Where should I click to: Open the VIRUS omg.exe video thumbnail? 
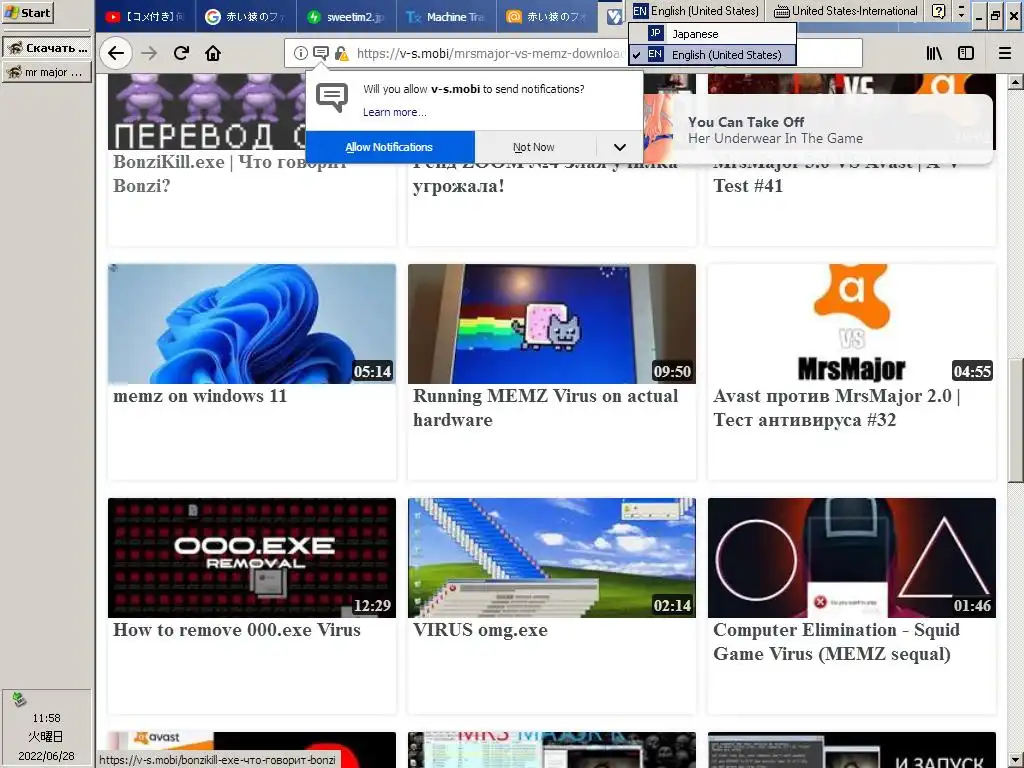pyautogui.click(x=552, y=558)
